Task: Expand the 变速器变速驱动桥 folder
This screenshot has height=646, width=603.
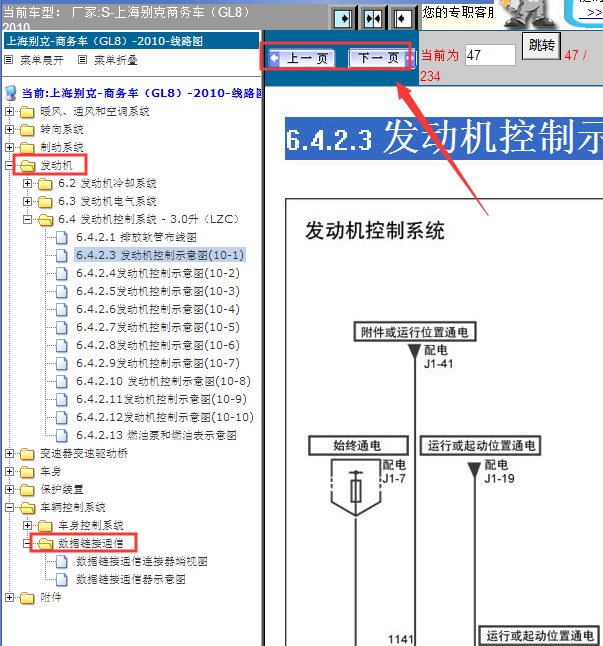Action: (9, 453)
